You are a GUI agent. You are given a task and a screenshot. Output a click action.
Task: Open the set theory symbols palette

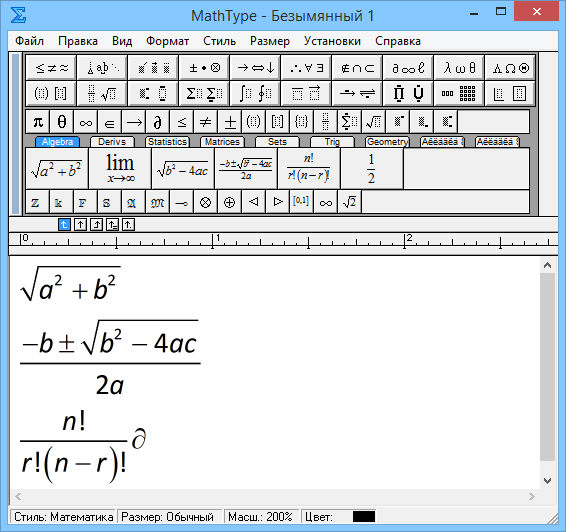coord(357,67)
